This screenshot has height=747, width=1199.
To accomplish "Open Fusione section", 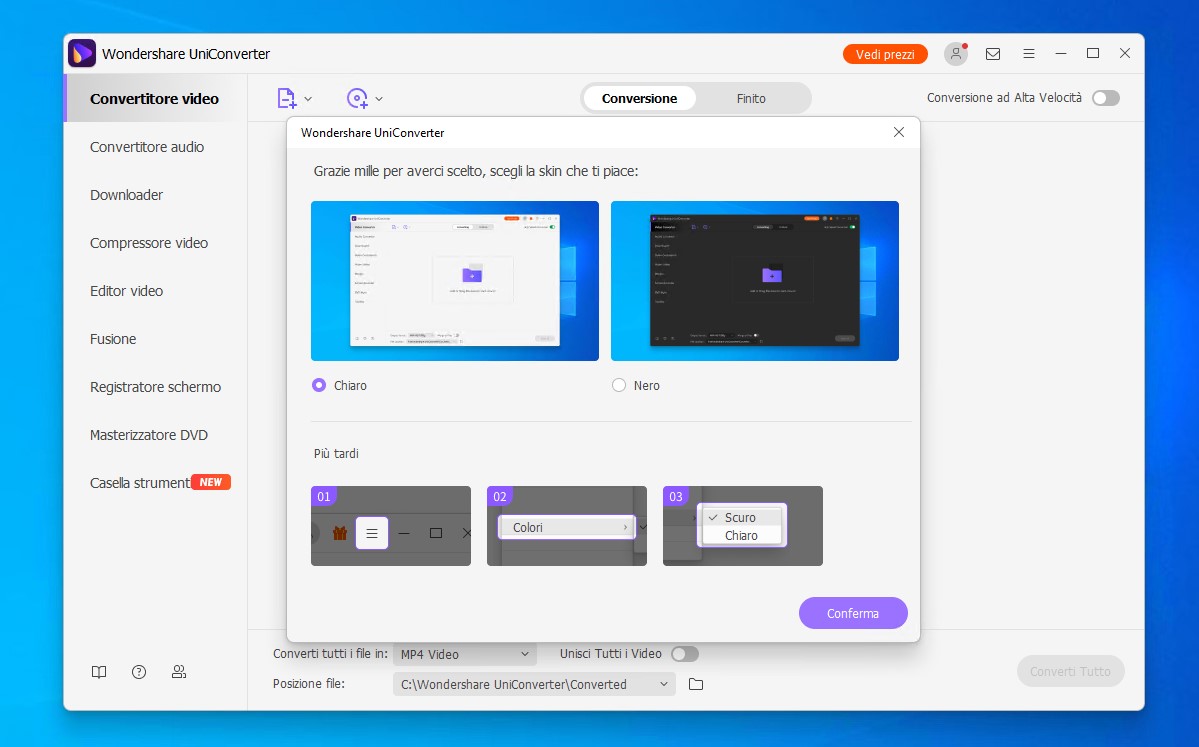I will (113, 339).
